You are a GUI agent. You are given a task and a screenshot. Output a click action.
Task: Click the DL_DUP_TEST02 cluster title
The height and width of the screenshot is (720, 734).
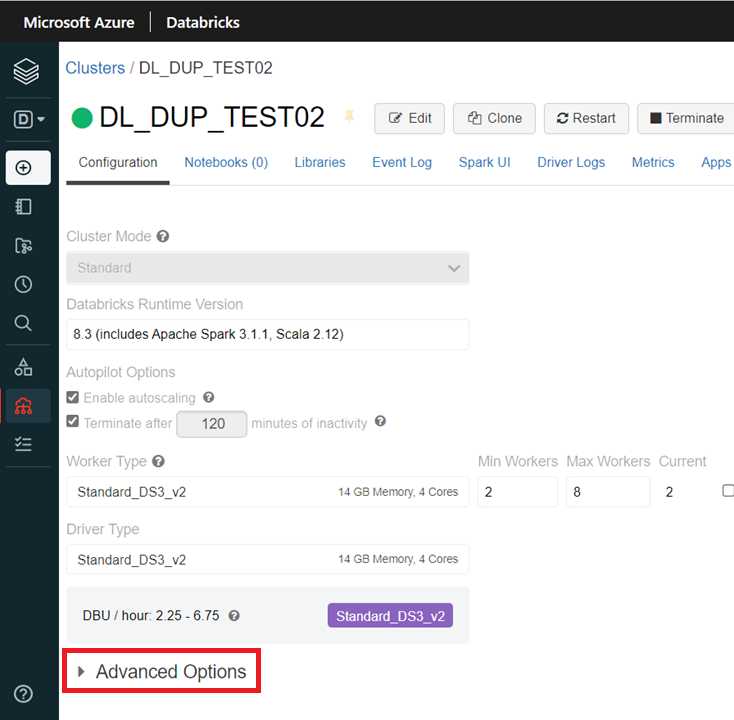[212, 117]
